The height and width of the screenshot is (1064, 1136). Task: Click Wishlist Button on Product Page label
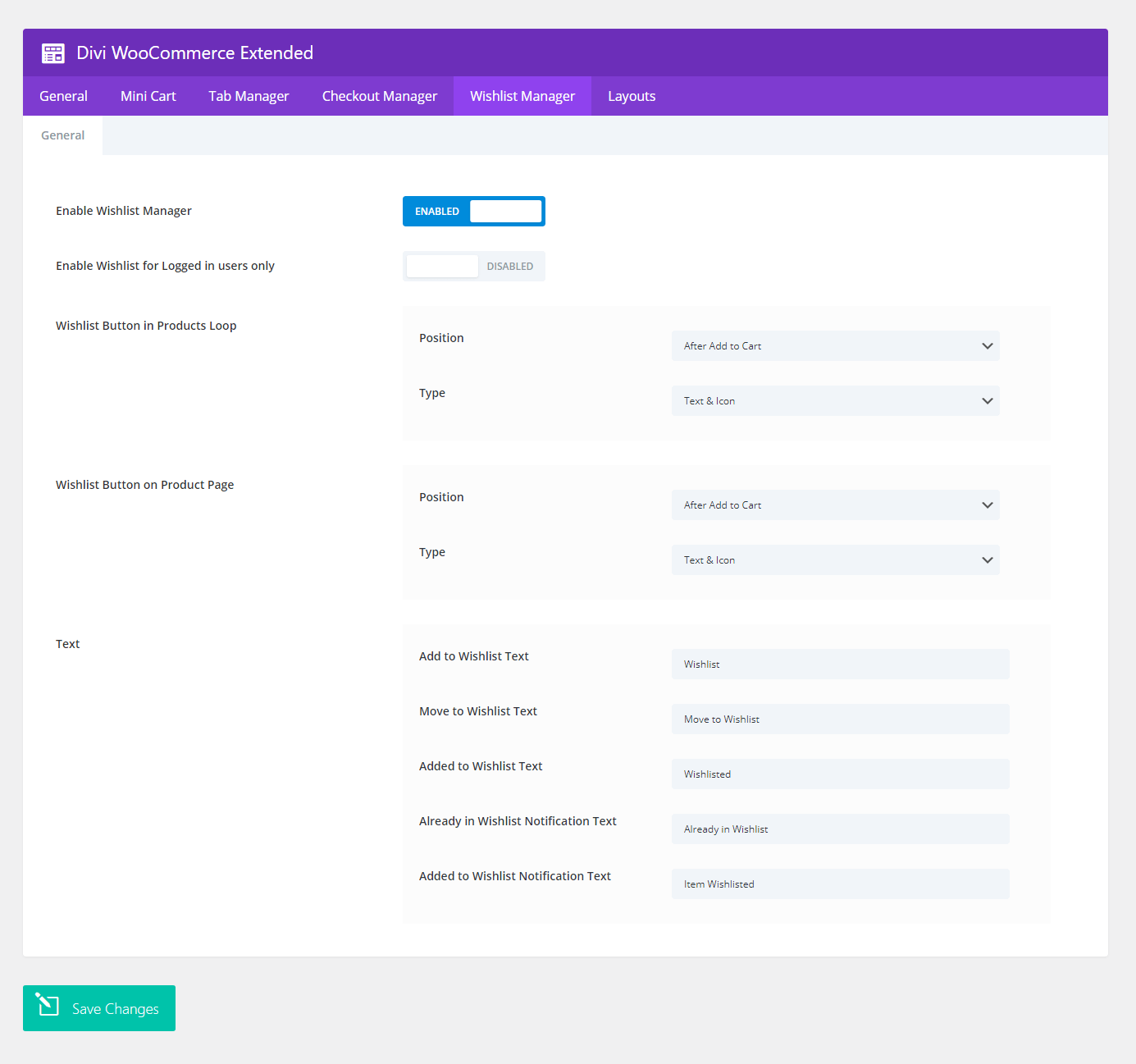144,485
